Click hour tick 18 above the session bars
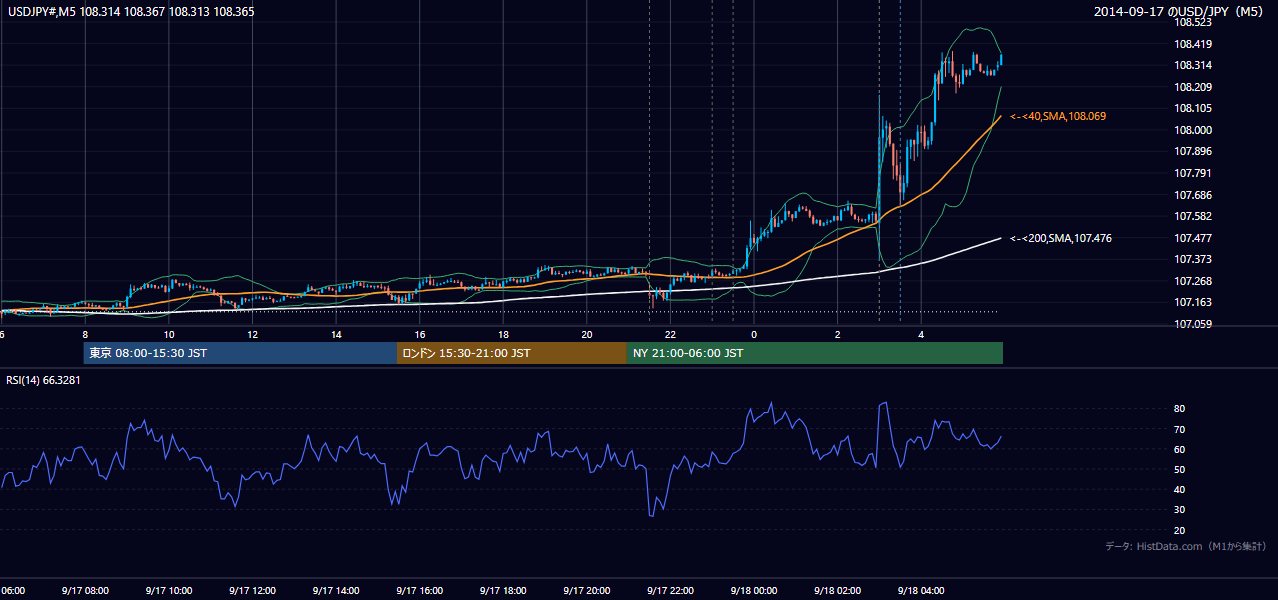The height and width of the screenshot is (600, 1278). [503, 334]
